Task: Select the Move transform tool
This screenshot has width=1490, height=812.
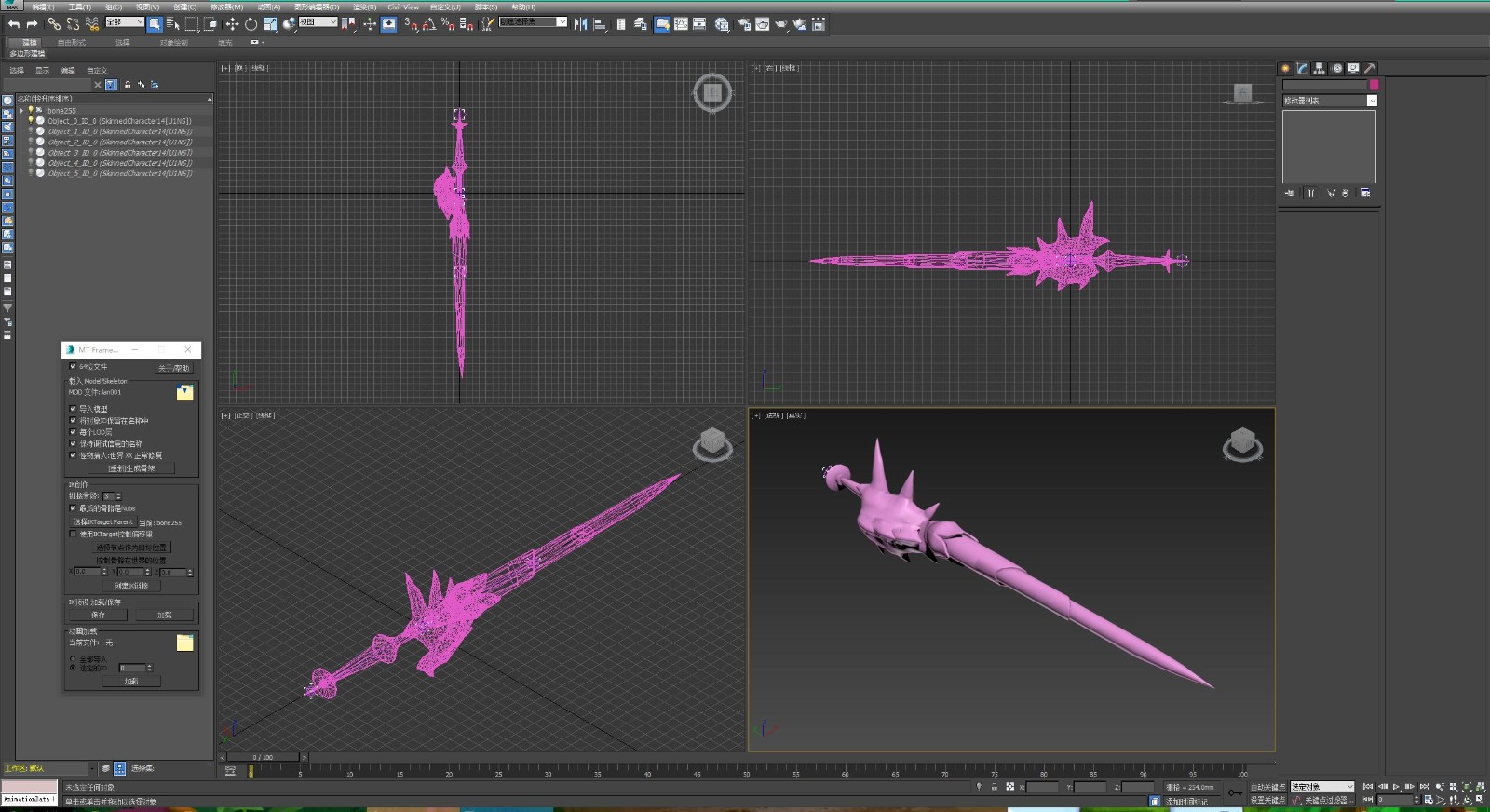Action: pos(232,24)
